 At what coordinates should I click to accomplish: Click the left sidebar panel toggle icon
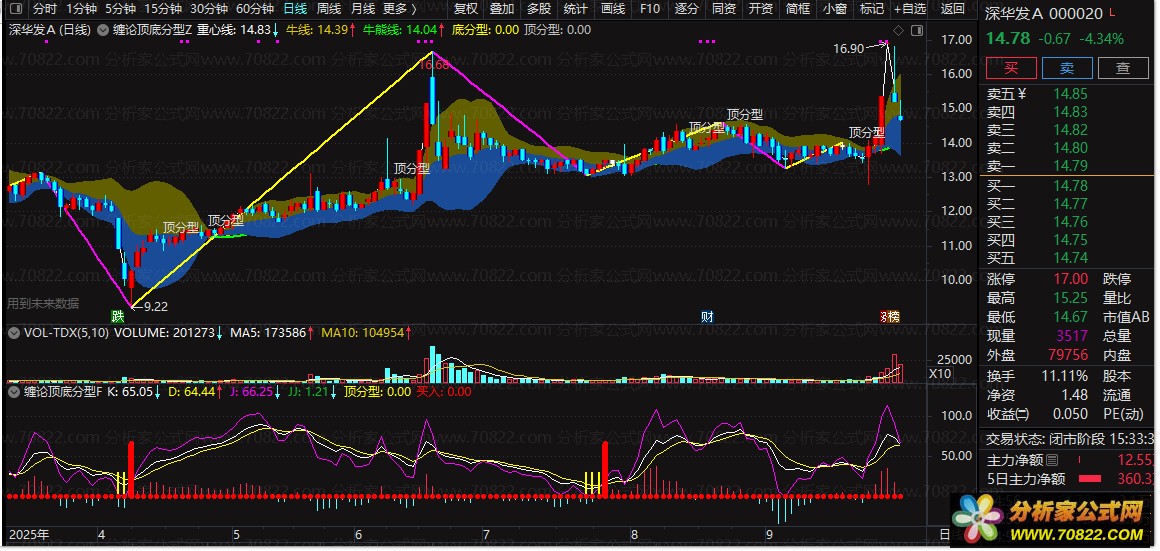14,9
